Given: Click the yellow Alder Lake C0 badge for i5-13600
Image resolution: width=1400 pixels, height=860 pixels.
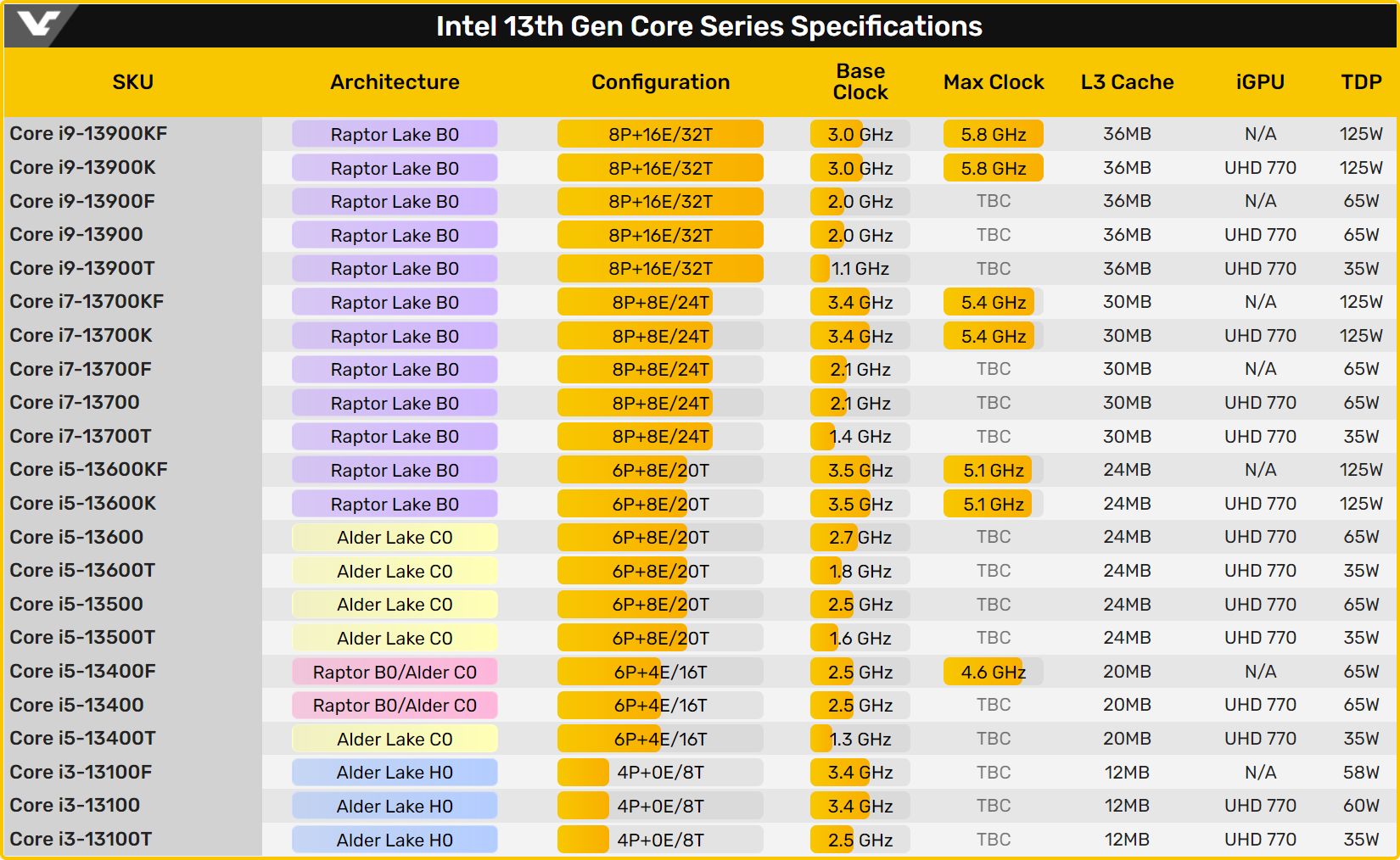Looking at the screenshot, I should [x=395, y=538].
